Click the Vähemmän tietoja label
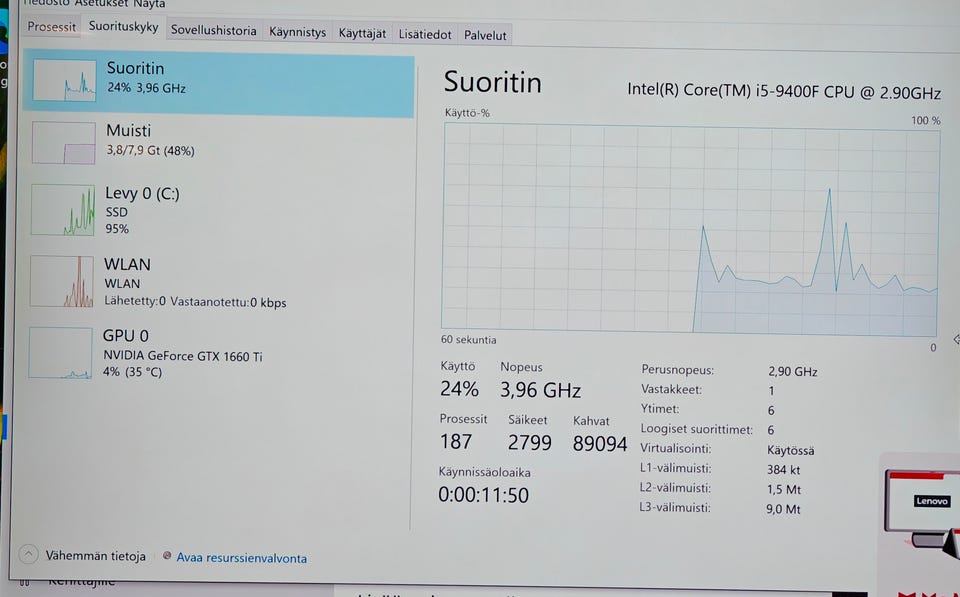The image size is (960, 597). pyautogui.click(x=96, y=555)
